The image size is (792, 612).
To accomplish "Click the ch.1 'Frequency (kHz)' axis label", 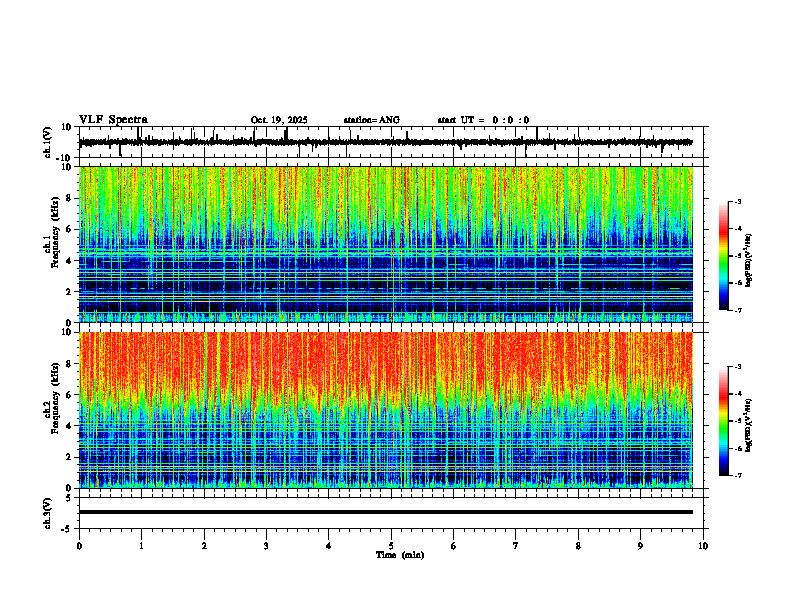I will [x=55, y=233].
